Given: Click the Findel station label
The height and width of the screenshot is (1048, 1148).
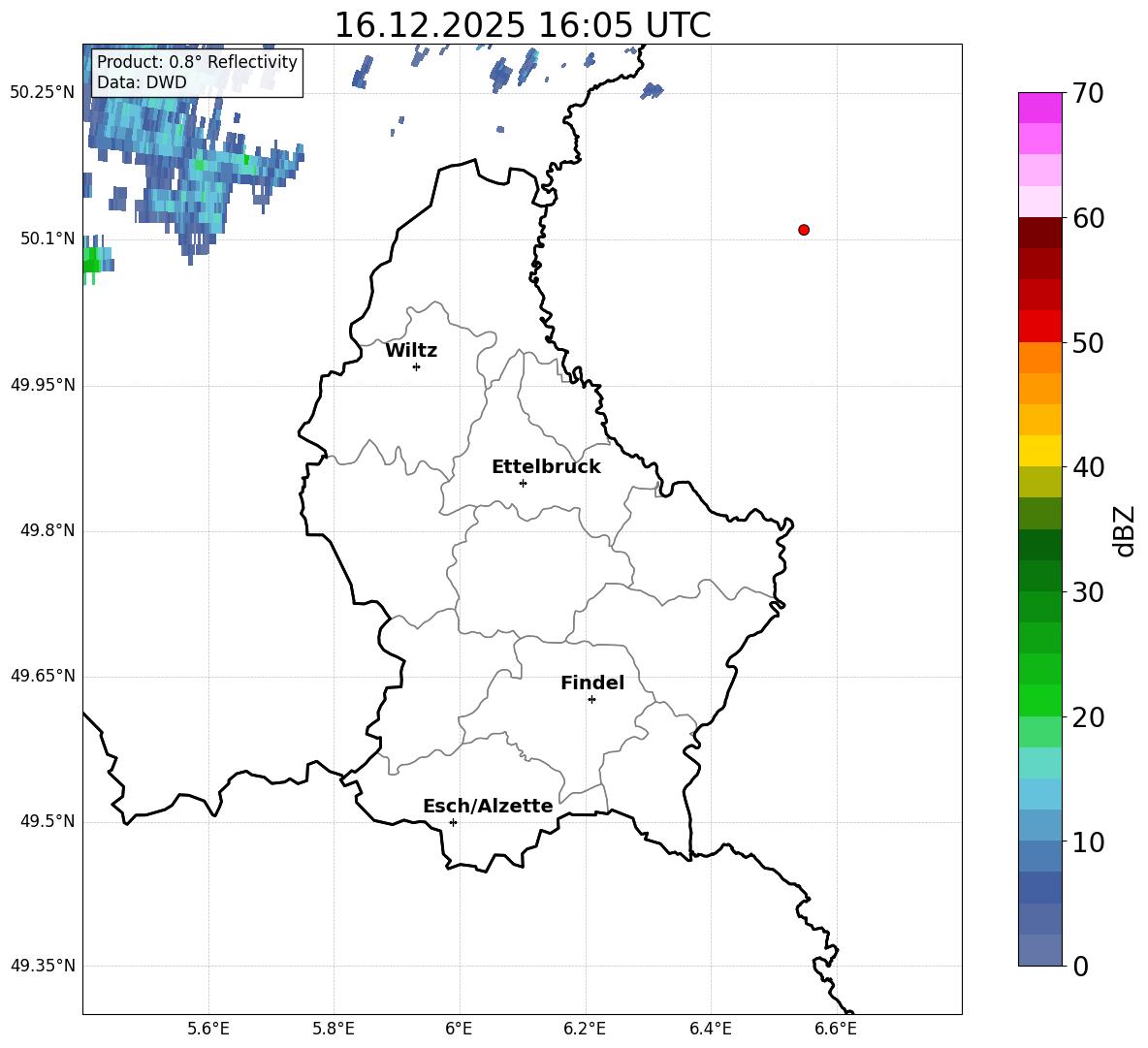Looking at the screenshot, I should click(592, 683).
